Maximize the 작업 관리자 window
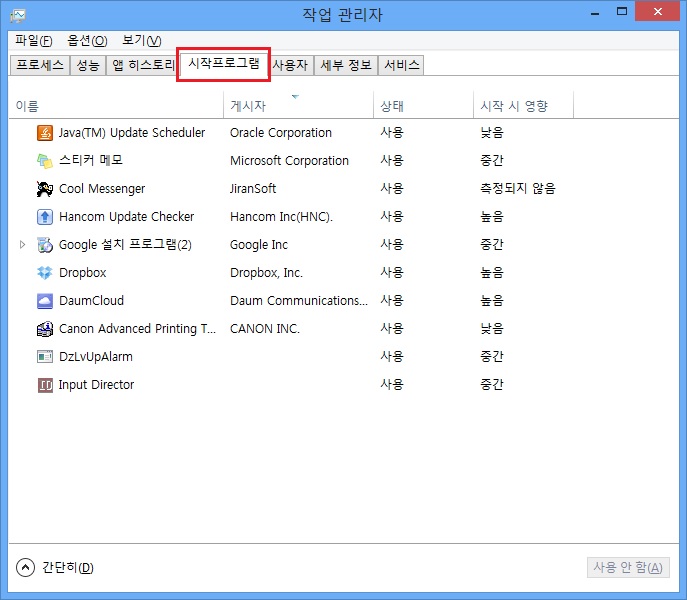The image size is (687, 600). [x=622, y=12]
